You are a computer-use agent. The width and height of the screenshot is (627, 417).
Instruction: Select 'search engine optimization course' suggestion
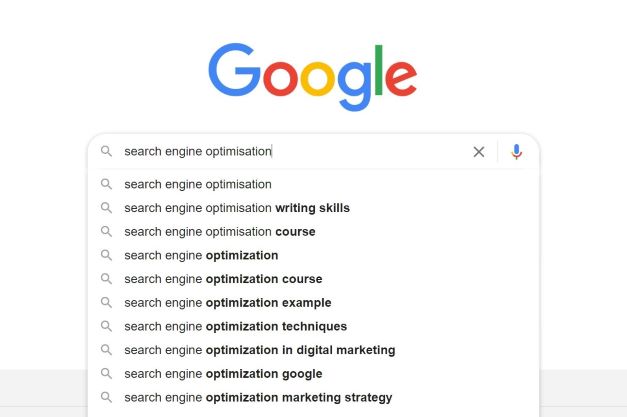pos(314,279)
